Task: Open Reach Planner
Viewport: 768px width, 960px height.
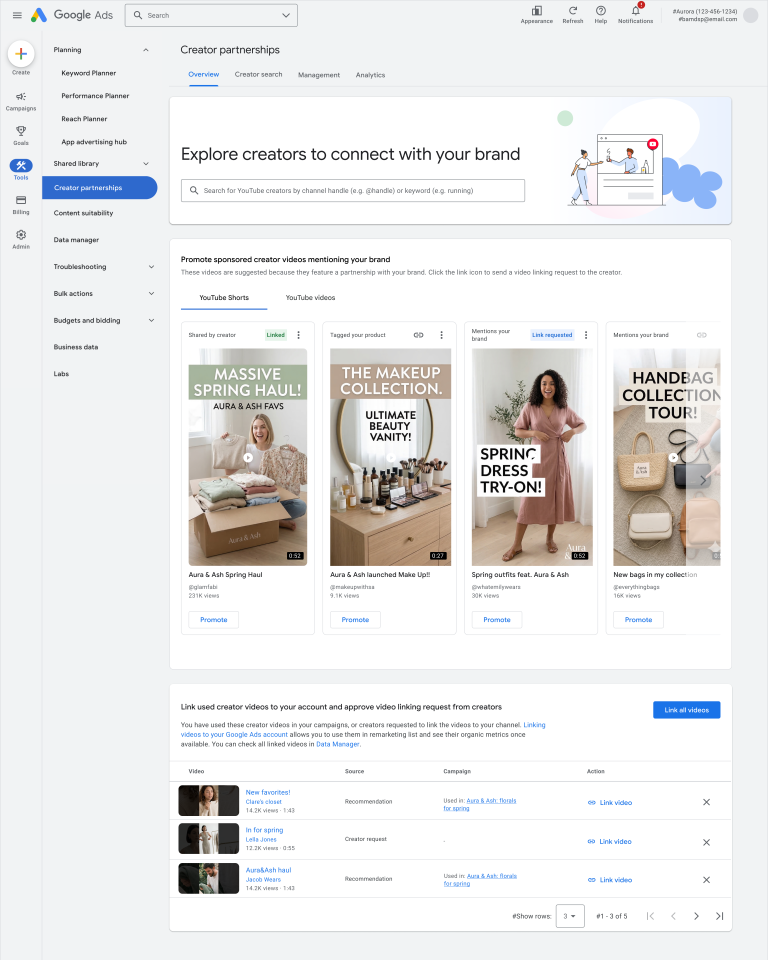Action: [x=84, y=119]
